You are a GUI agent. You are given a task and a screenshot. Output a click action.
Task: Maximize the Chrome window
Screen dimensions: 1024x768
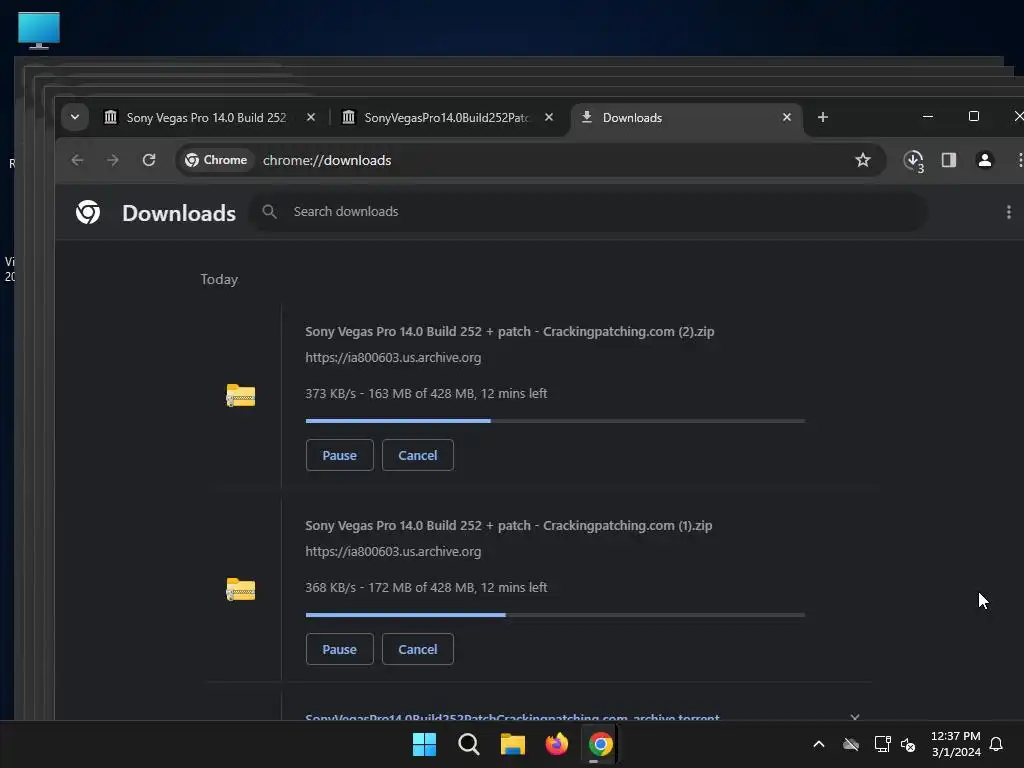974,116
